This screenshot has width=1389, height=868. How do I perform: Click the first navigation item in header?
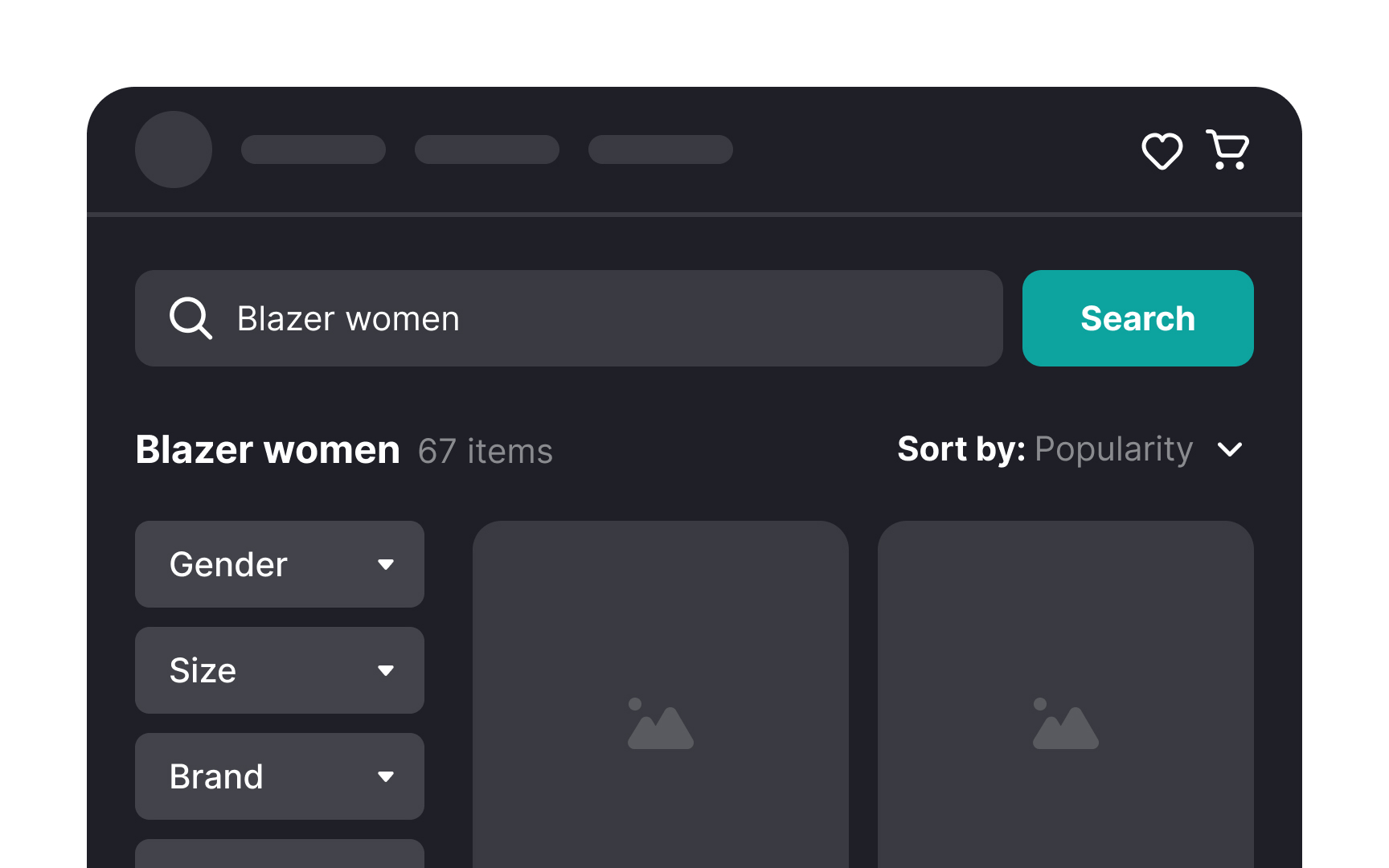click(x=313, y=149)
